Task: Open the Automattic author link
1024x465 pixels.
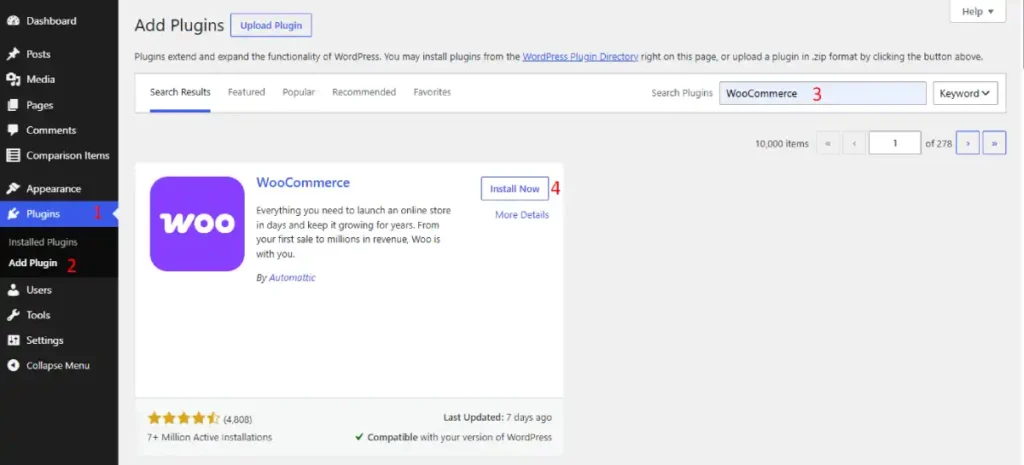Action: (292, 278)
